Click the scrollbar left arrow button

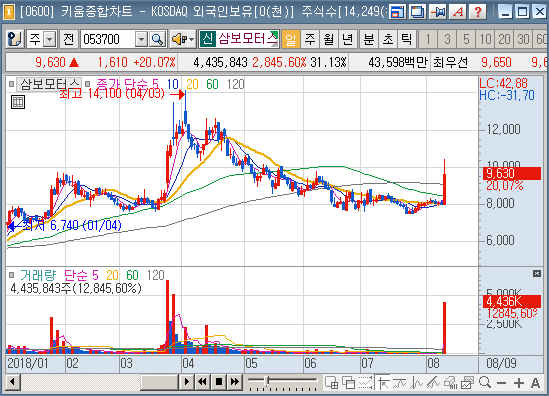13,382
